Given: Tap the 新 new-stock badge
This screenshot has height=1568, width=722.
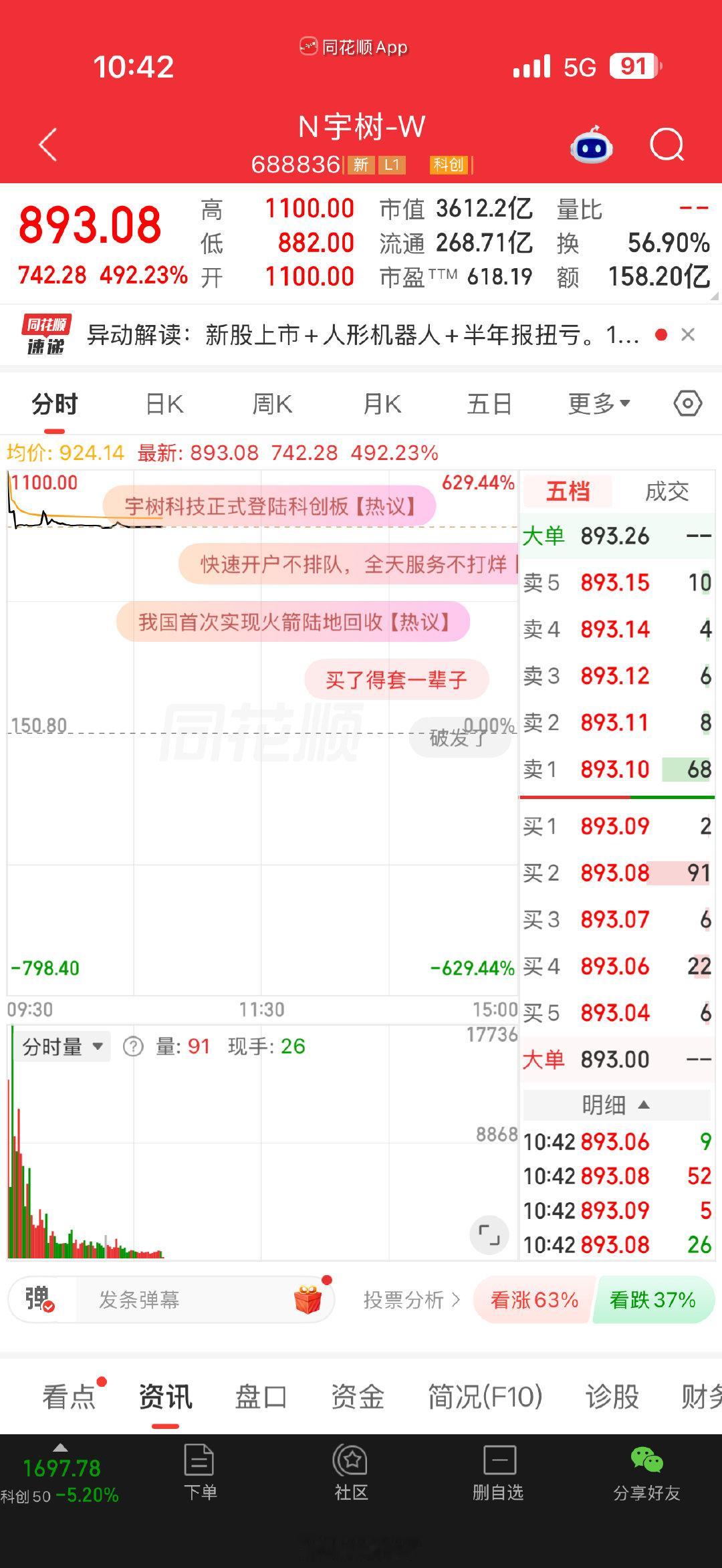Looking at the screenshot, I should point(361,164).
